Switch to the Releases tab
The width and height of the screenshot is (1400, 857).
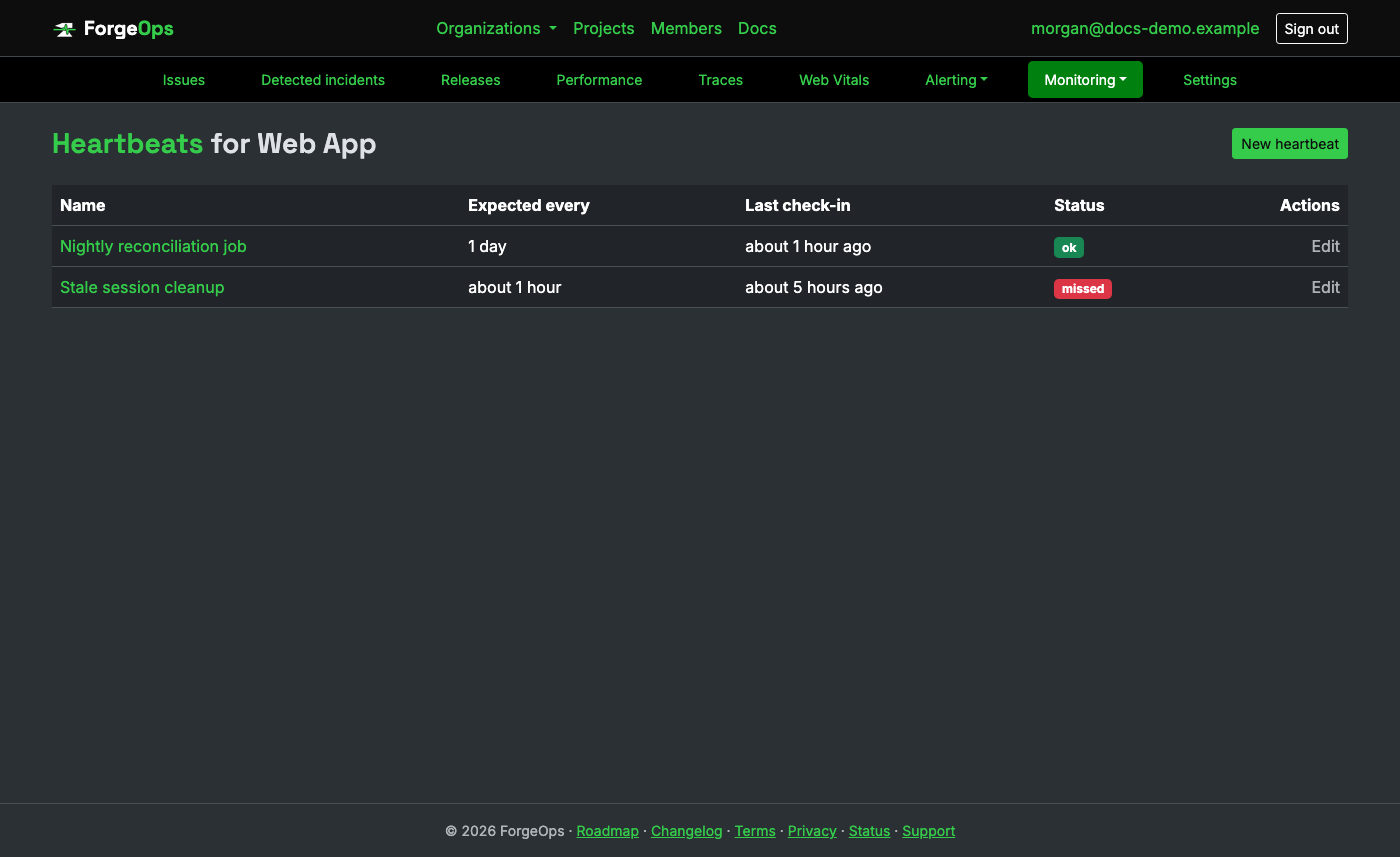click(471, 80)
